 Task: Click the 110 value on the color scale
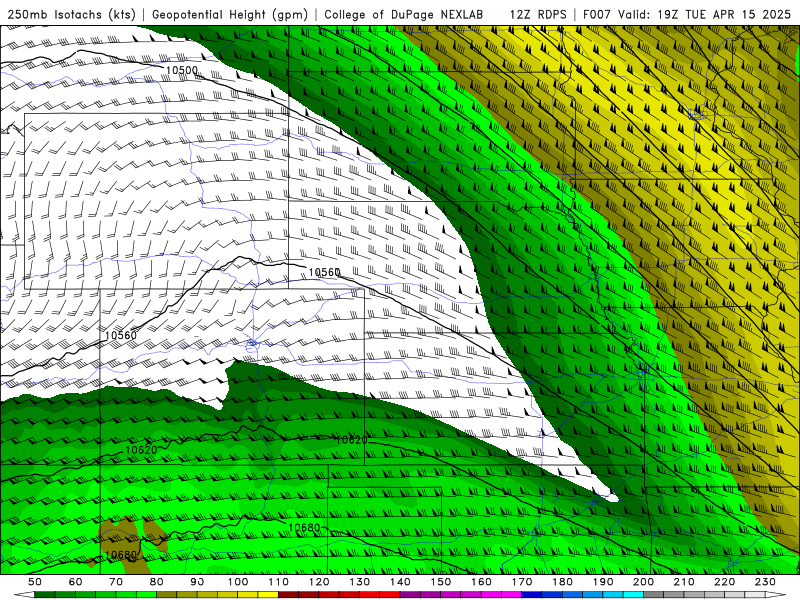click(279, 582)
